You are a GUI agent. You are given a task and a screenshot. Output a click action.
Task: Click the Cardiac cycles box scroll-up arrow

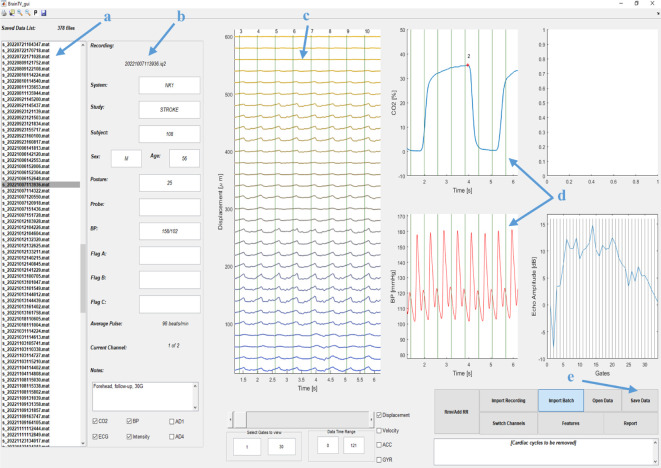pos(655,443)
